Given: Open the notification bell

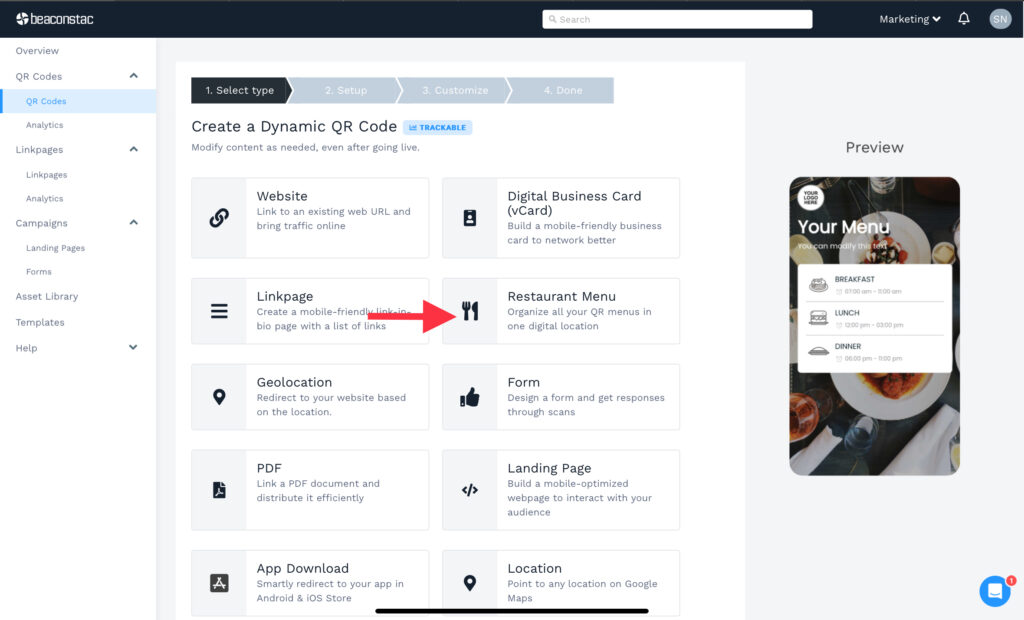Looking at the screenshot, I should [963, 18].
